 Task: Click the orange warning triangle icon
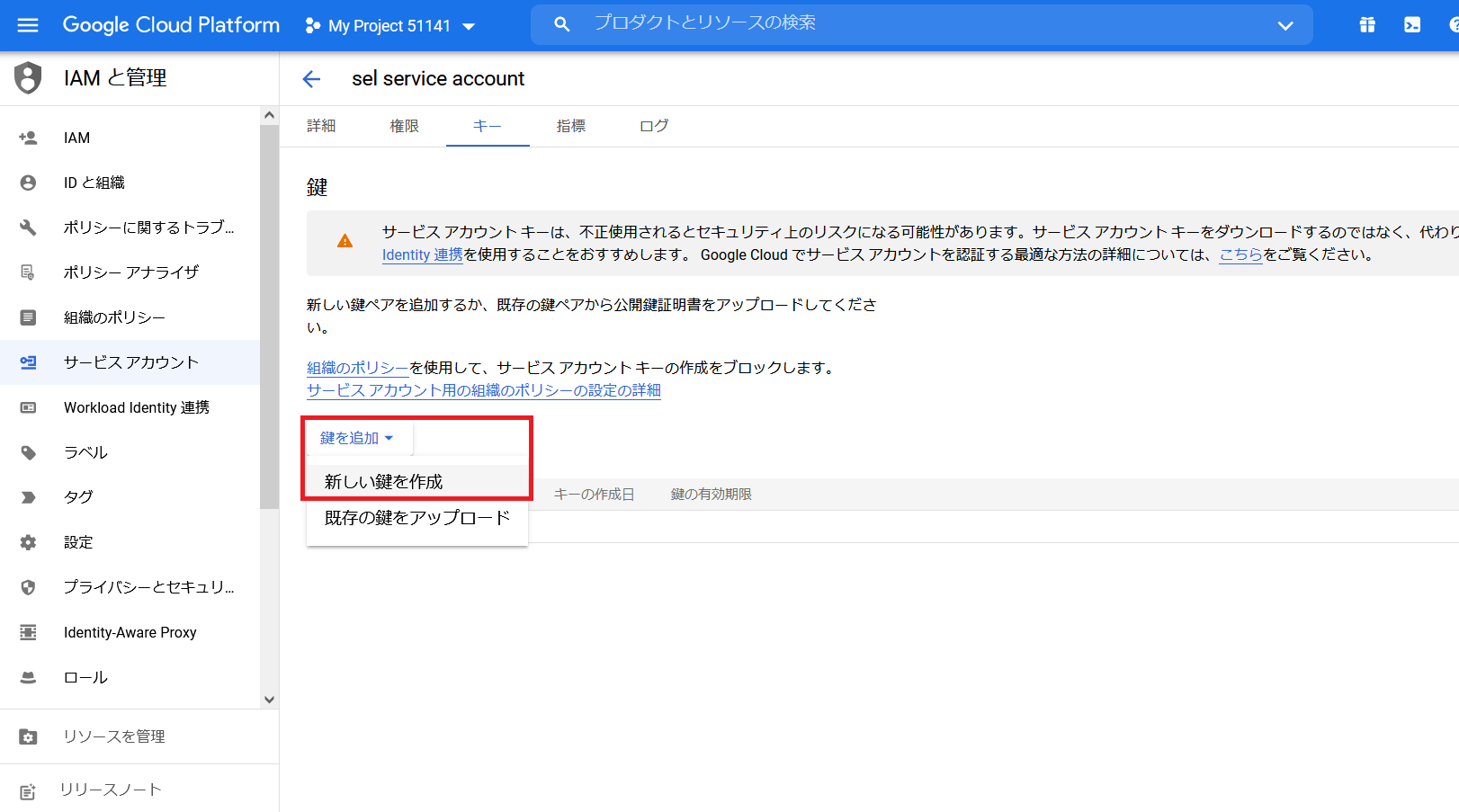(x=345, y=241)
